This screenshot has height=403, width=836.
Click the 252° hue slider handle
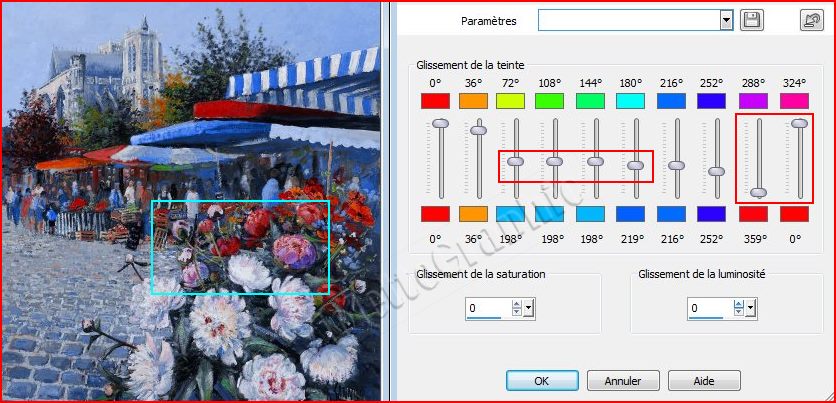(x=716, y=171)
